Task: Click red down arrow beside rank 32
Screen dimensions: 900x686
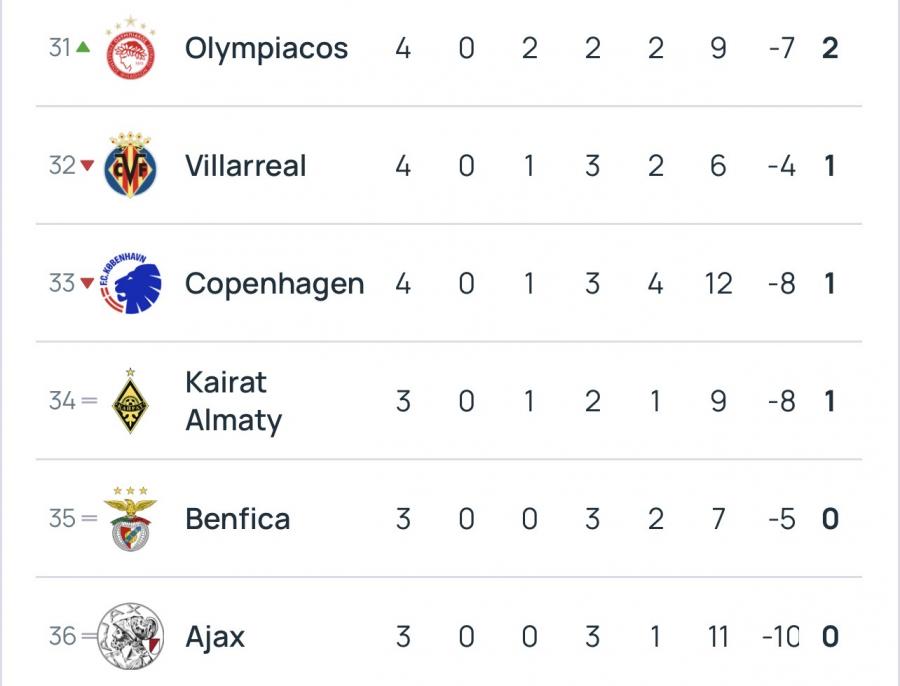Action: (86, 166)
